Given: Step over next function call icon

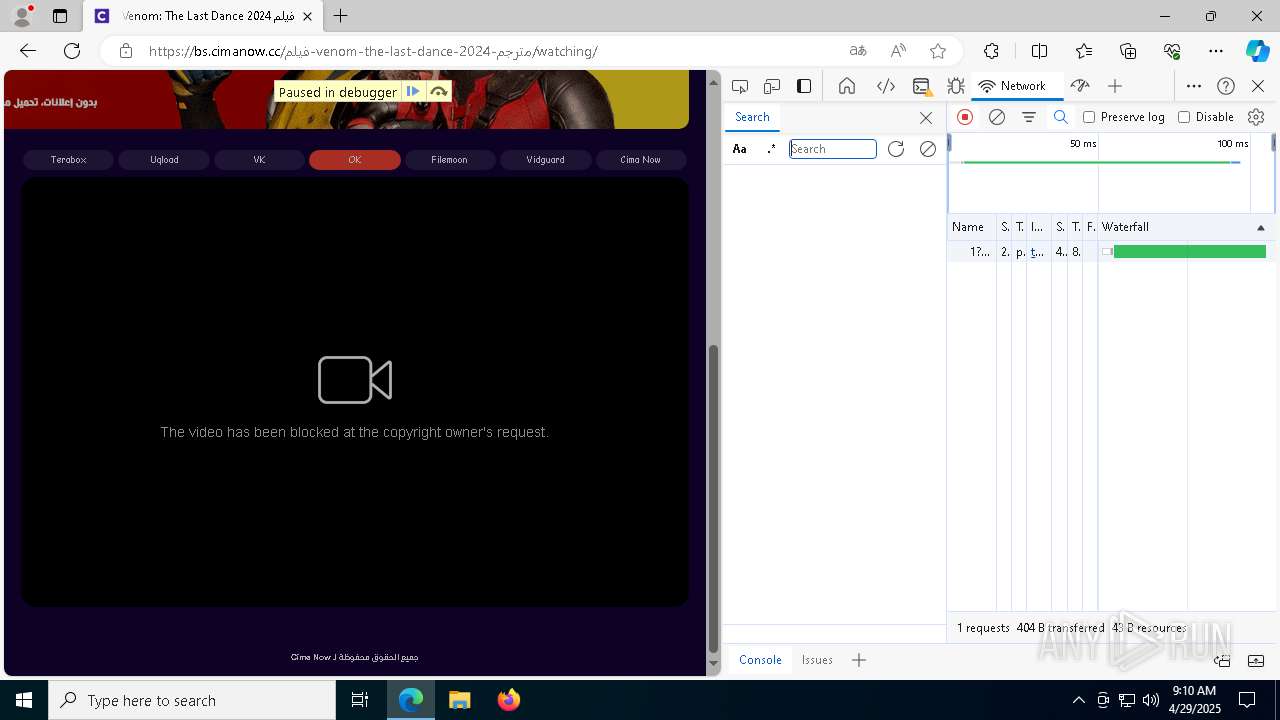Looking at the screenshot, I should pos(438,91).
